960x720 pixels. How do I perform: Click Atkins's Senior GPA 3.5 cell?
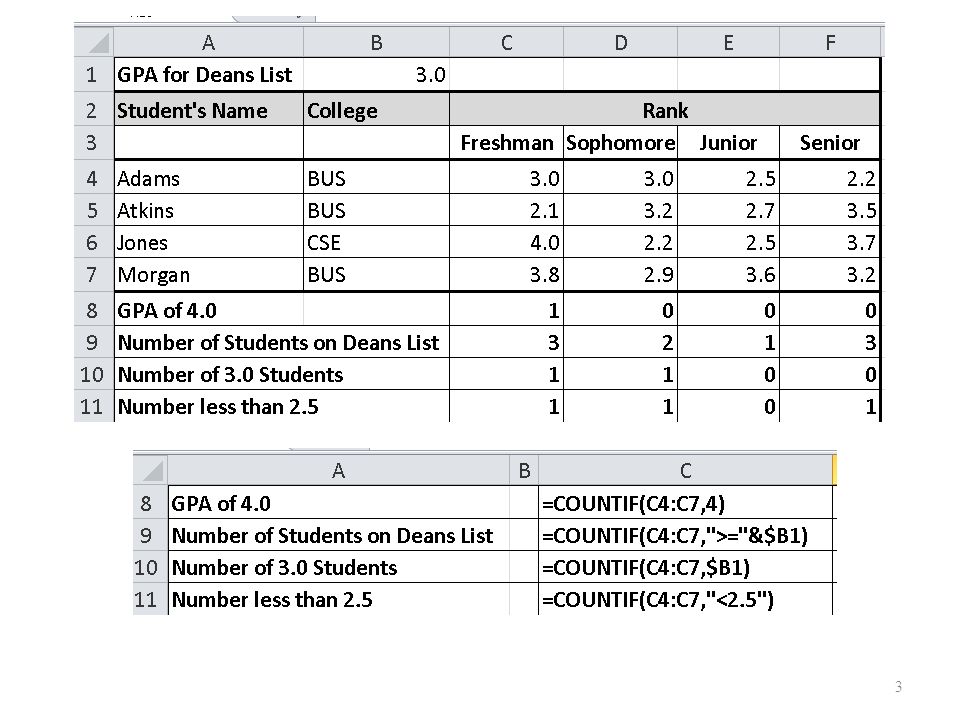pos(830,211)
